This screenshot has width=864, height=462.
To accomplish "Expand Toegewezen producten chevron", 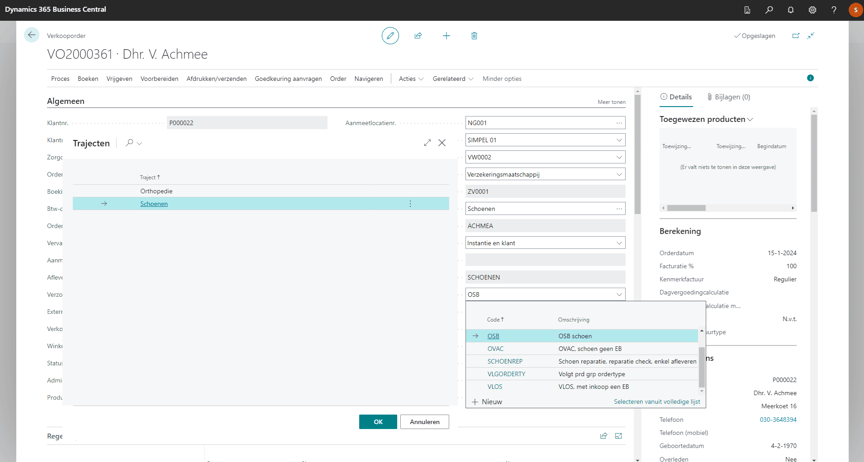I will tap(750, 120).
